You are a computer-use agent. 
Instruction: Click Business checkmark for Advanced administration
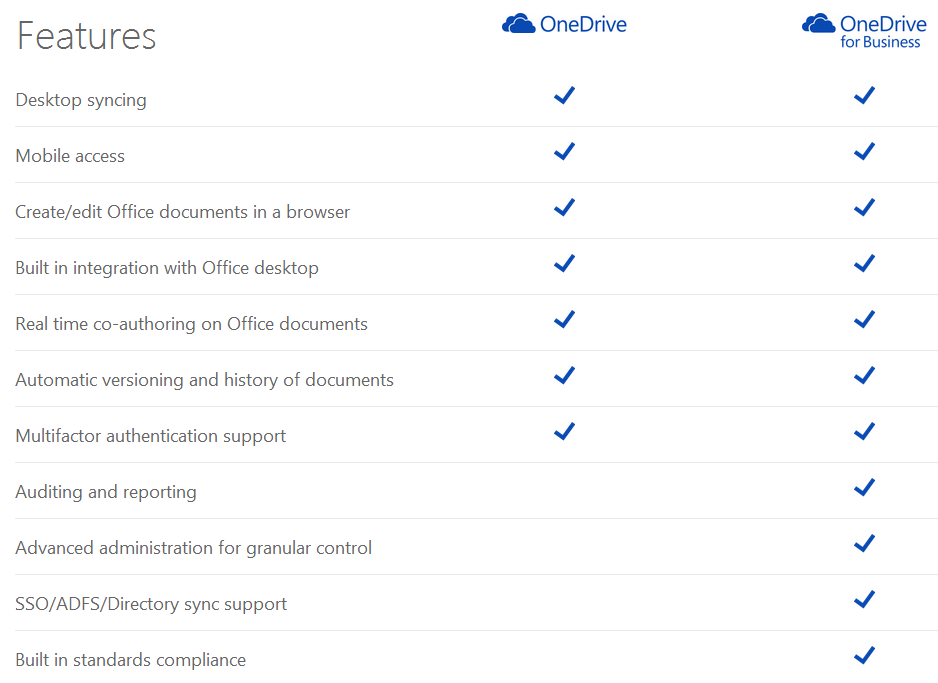pos(864,544)
